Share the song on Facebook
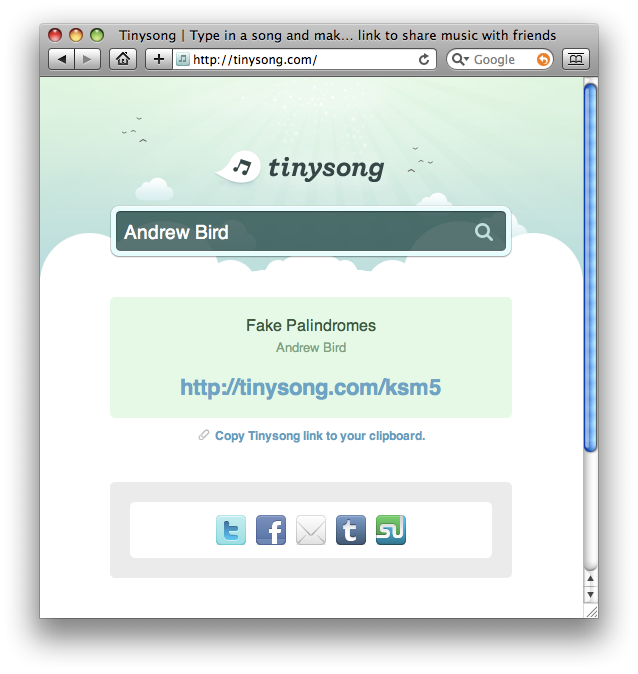638x674 pixels. tap(271, 530)
